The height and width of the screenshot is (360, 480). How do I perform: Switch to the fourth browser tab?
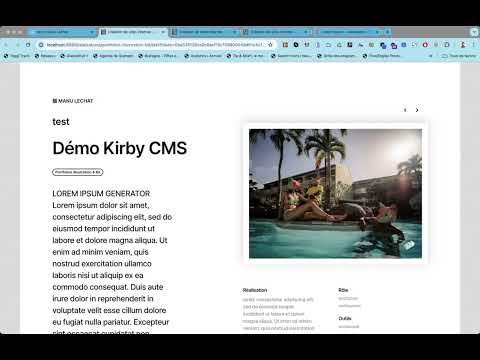click(x=275, y=32)
